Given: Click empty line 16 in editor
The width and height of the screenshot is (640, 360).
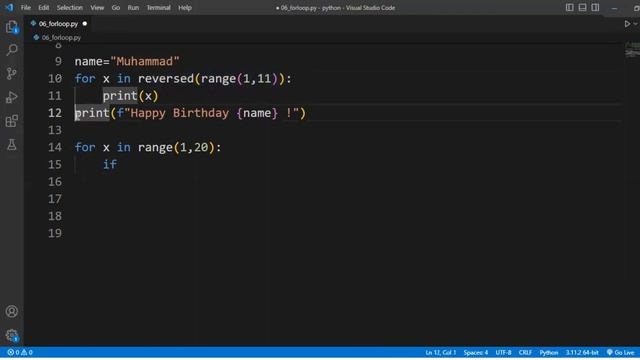Looking at the screenshot, I should coord(347,182).
